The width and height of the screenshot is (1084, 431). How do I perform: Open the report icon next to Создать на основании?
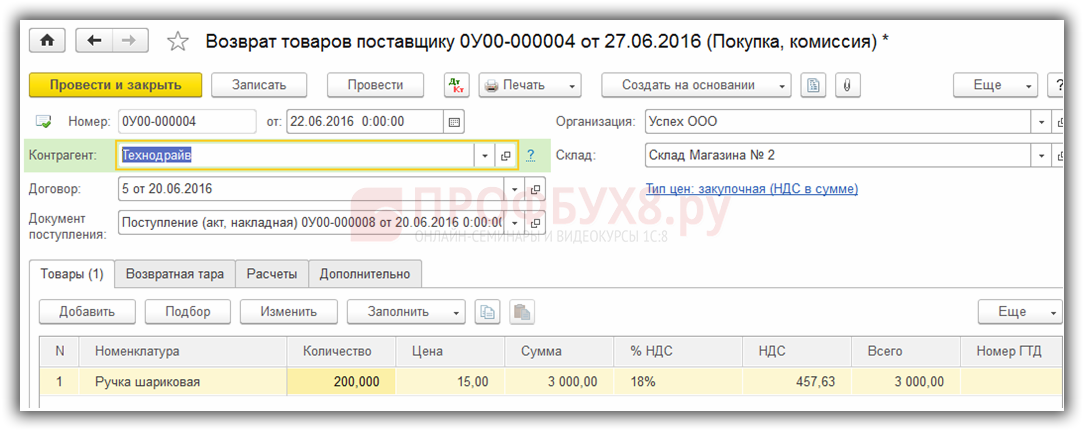tap(814, 86)
